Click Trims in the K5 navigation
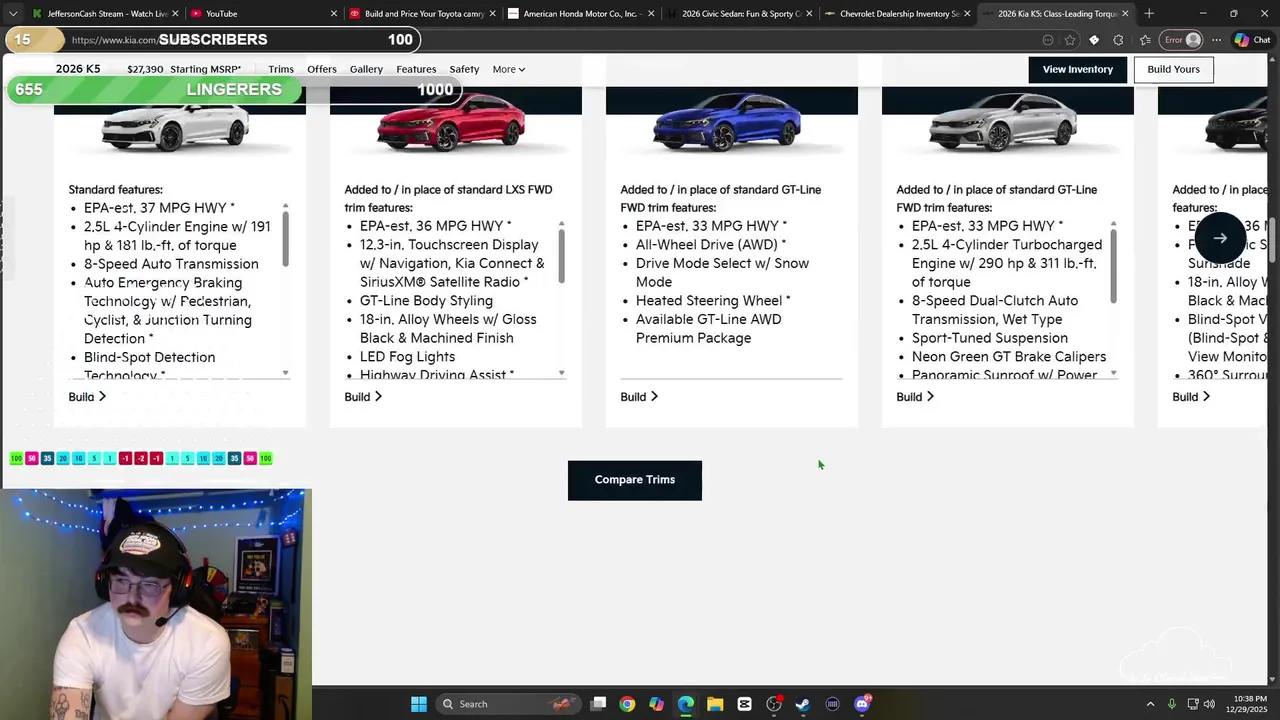The height and width of the screenshot is (720, 1280). tap(281, 69)
